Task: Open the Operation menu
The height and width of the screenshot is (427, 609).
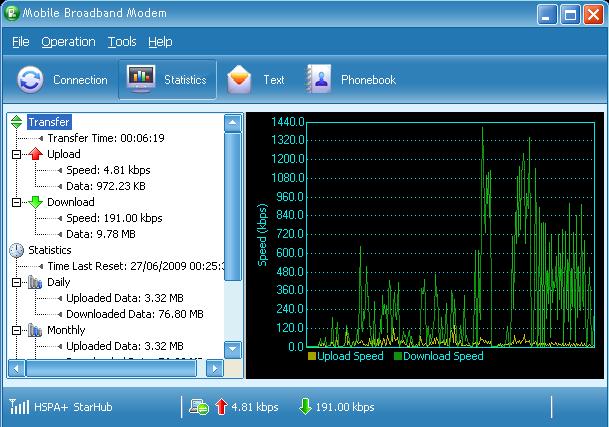Action: 68,42
